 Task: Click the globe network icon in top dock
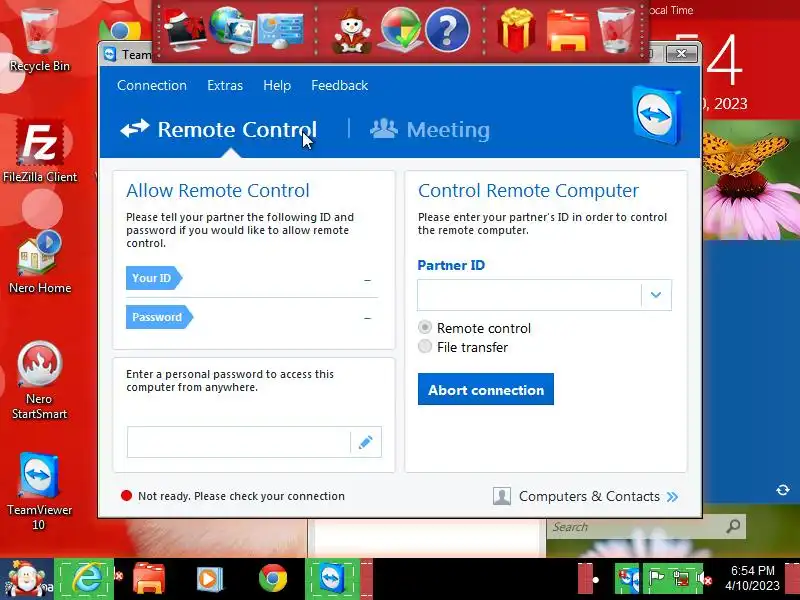pos(232,30)
